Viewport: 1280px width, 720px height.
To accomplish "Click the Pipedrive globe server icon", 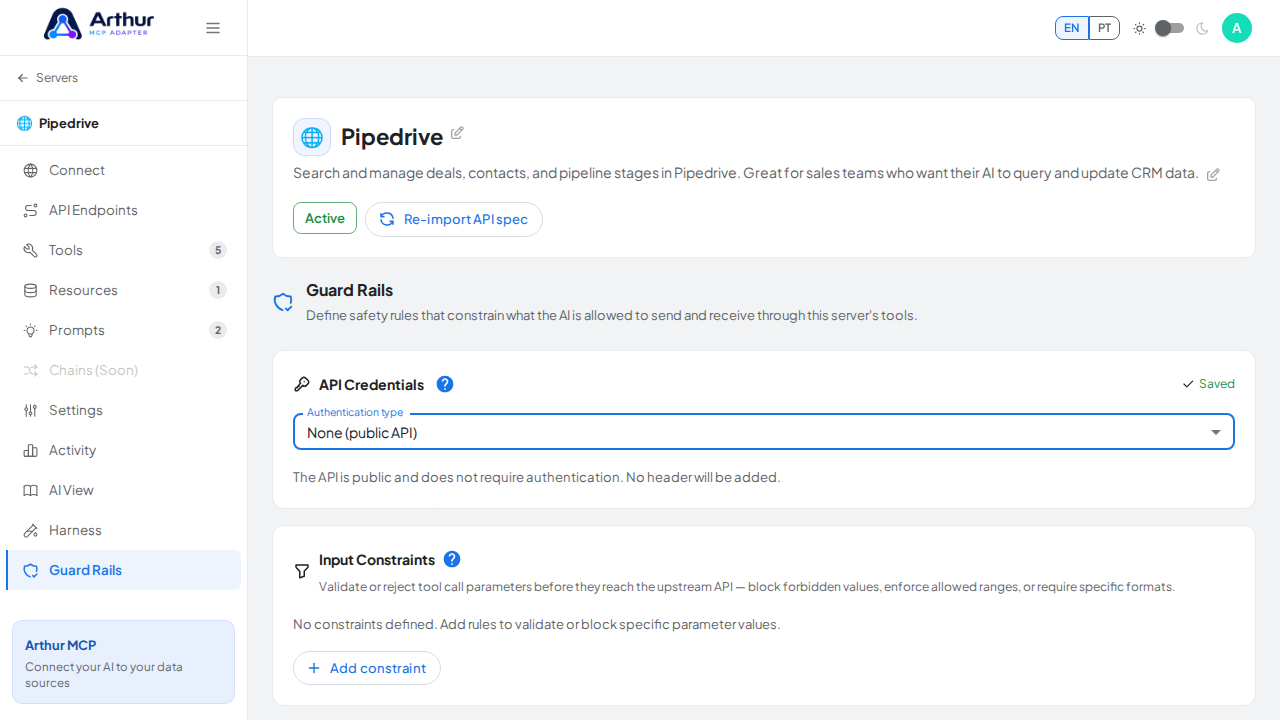I will [x=312, y=137].
